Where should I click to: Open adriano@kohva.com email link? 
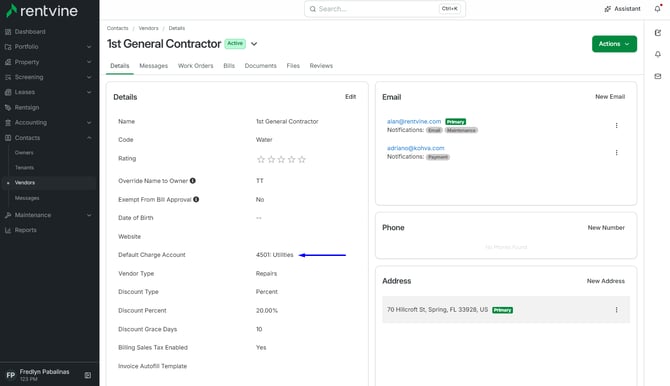[x=415, y=148]
